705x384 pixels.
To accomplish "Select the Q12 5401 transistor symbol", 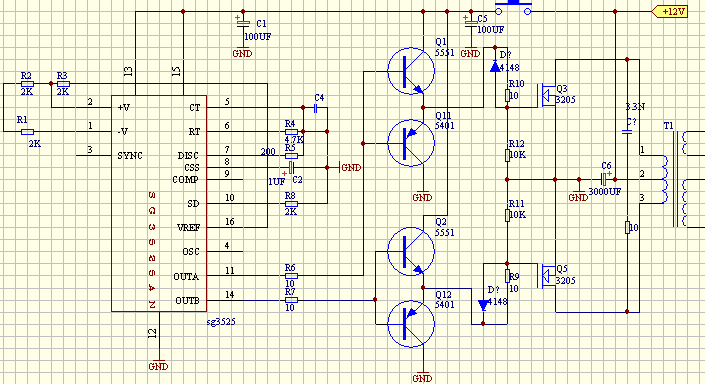I will 411,324.
